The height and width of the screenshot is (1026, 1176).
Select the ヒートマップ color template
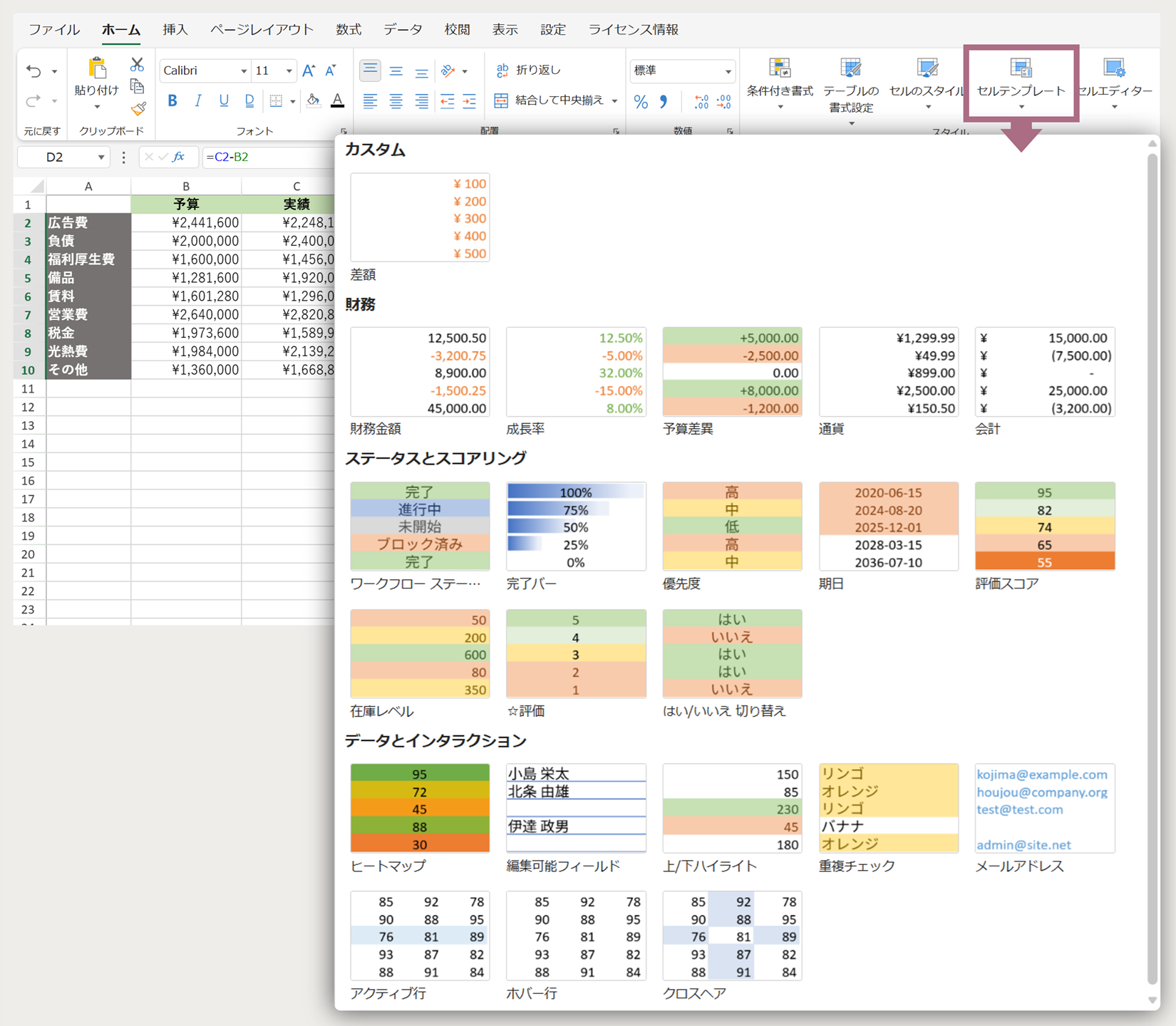420,809
